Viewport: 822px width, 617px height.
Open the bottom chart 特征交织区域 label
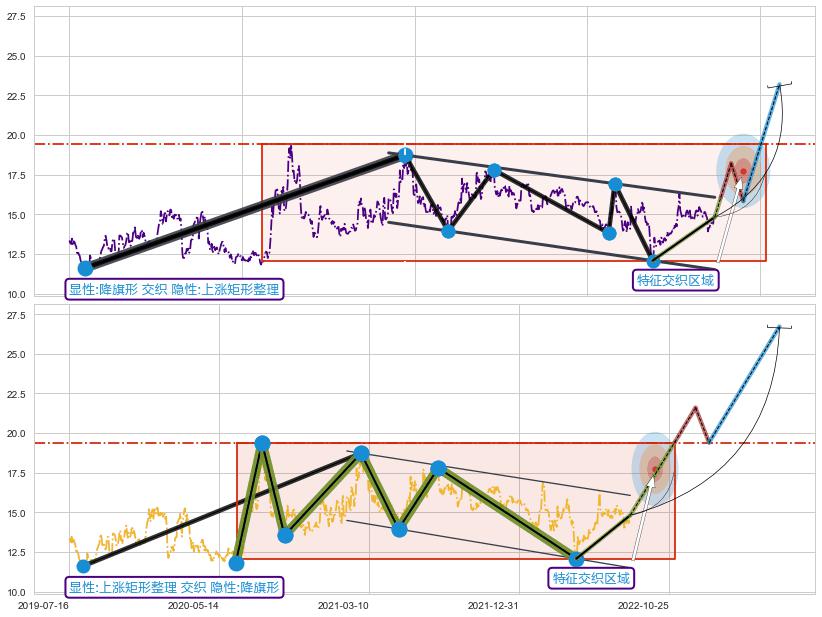592,578
